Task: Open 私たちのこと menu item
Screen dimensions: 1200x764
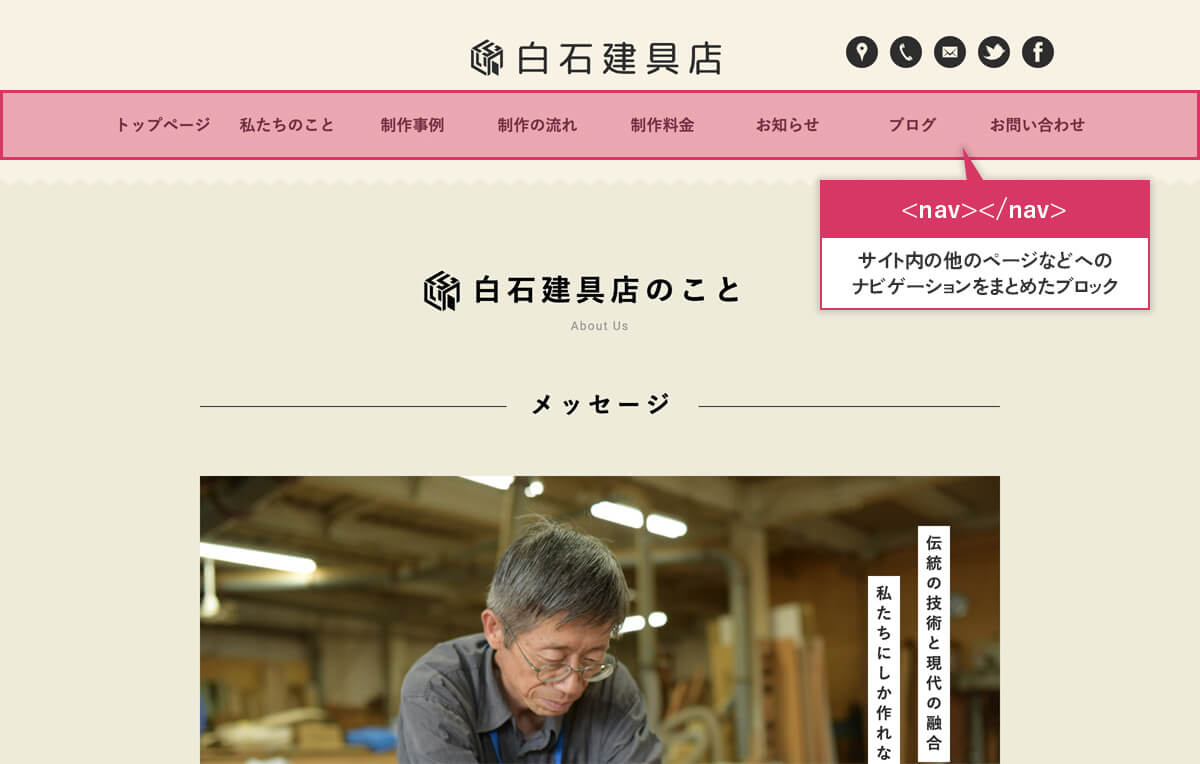Action: click(x=287, y=125)
